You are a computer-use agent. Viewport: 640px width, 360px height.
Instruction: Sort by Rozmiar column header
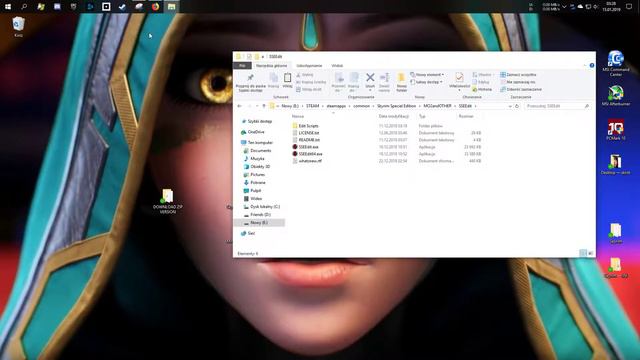click(466, 117)
